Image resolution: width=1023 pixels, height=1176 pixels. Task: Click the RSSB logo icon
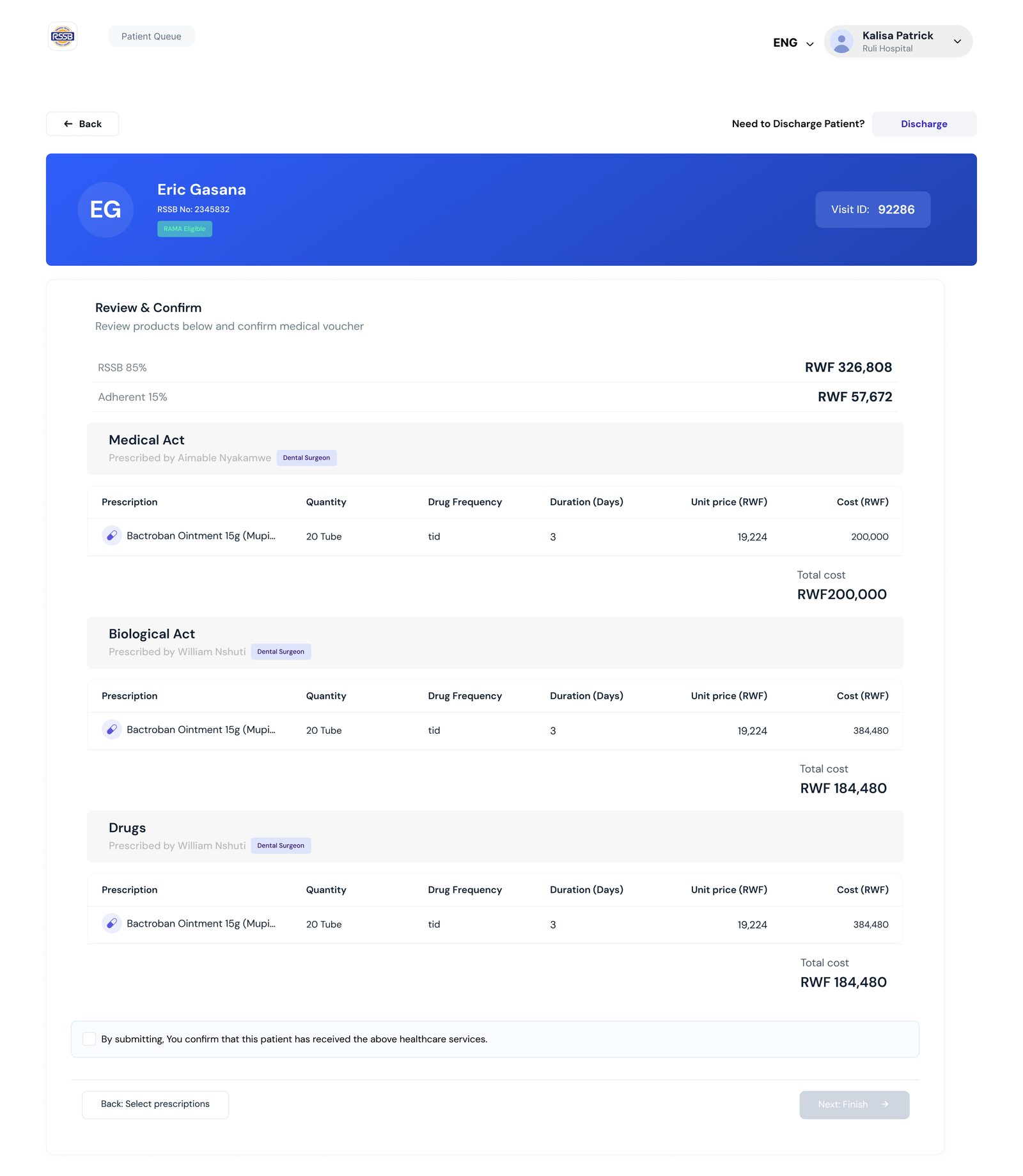coord(63,36)
